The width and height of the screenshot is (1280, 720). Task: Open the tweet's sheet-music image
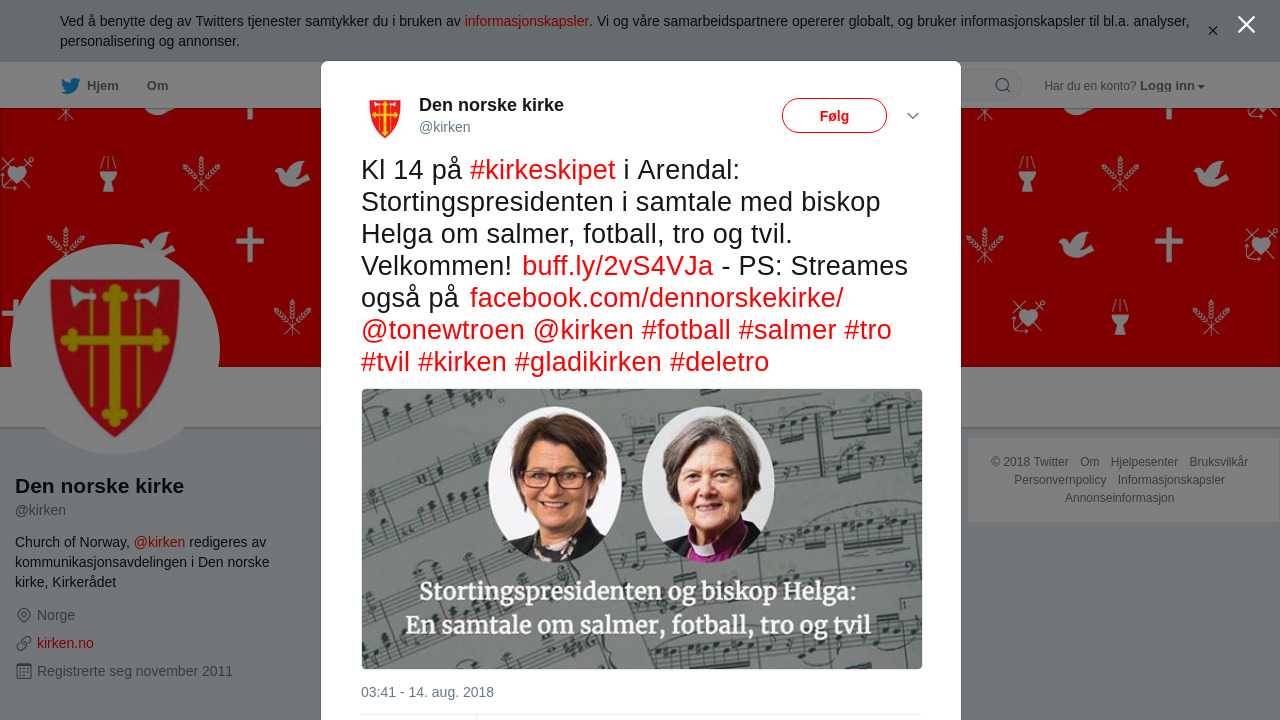[x=642, y=529]
